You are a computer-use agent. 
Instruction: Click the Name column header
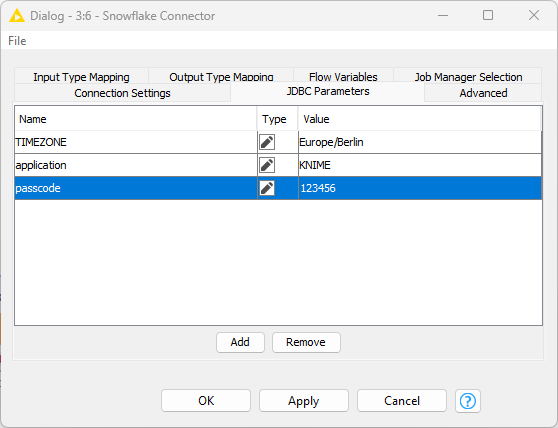[x=136, y=119]
